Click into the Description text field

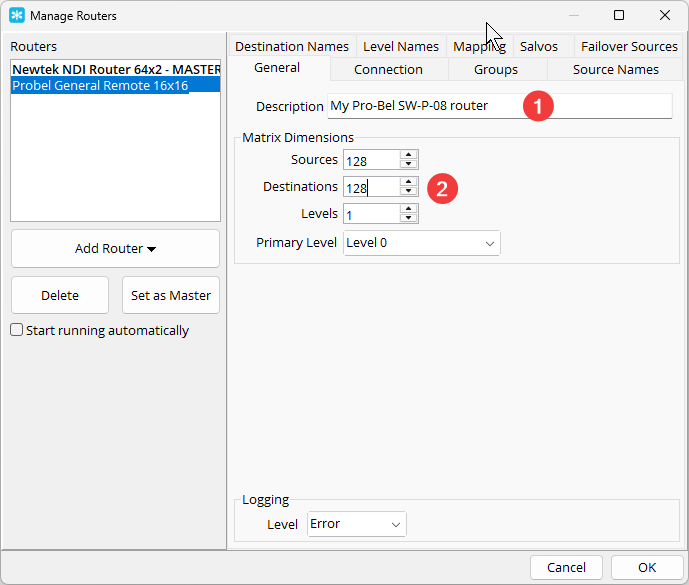(x=500, y=106)
